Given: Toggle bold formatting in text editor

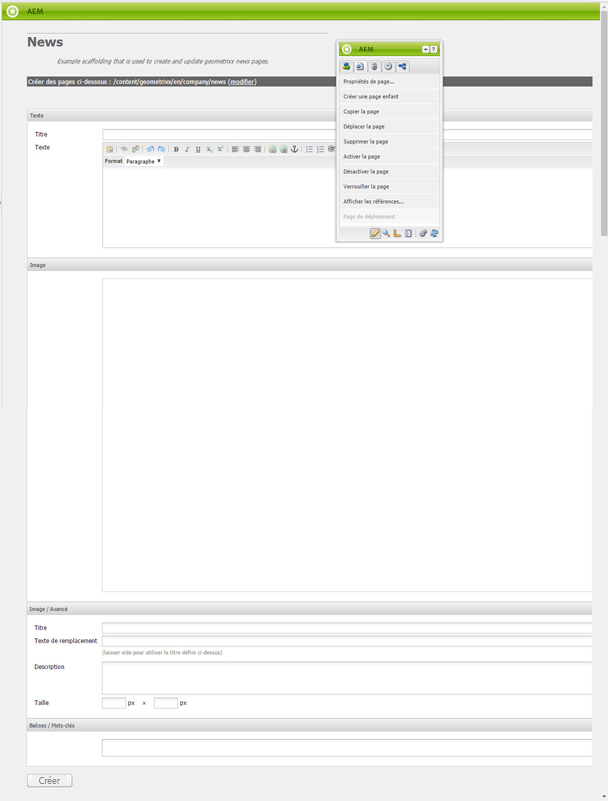Looking at the screenshot, I should (x=176, y=149).
